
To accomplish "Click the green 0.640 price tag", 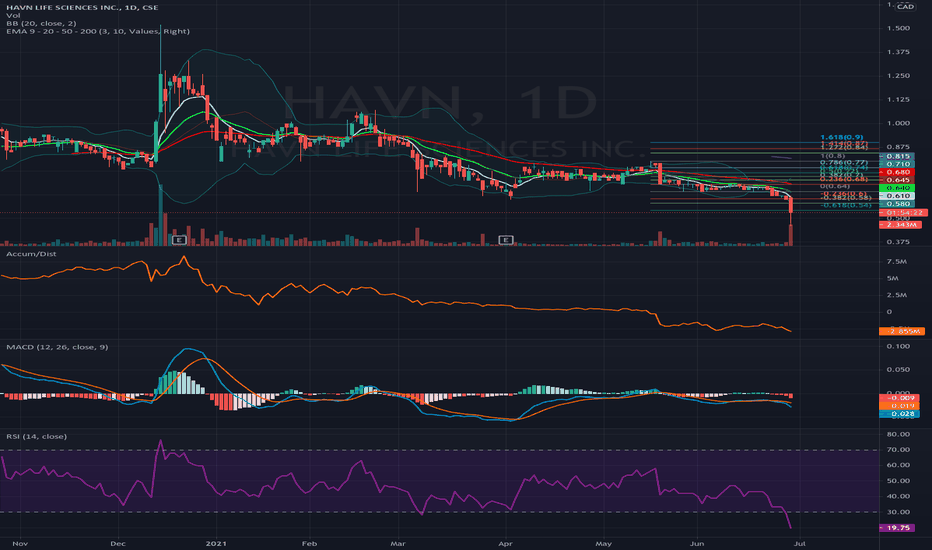I will [x=897, y=187].
